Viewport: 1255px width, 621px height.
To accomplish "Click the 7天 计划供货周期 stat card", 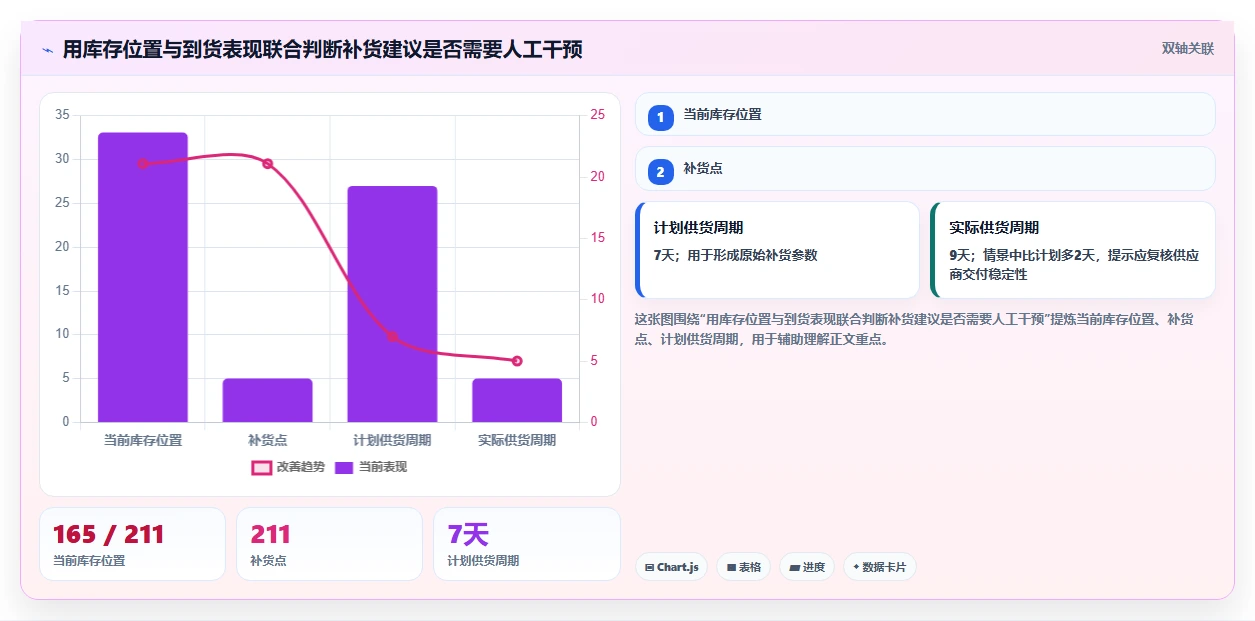I will point(526,544).
